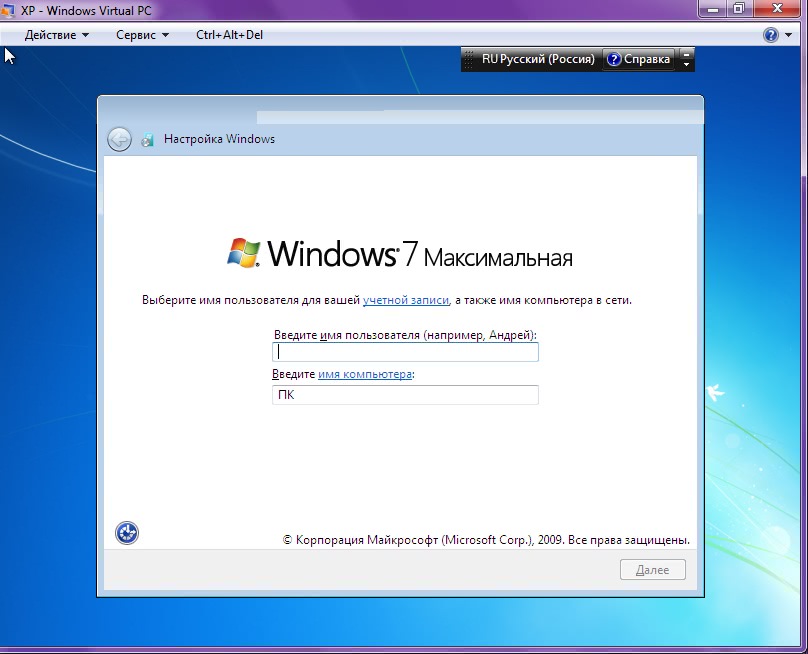Click the Microsoft copyright notice text
Image resolution: width=808 pixels, height=654 pixels.
pos(486,540)
